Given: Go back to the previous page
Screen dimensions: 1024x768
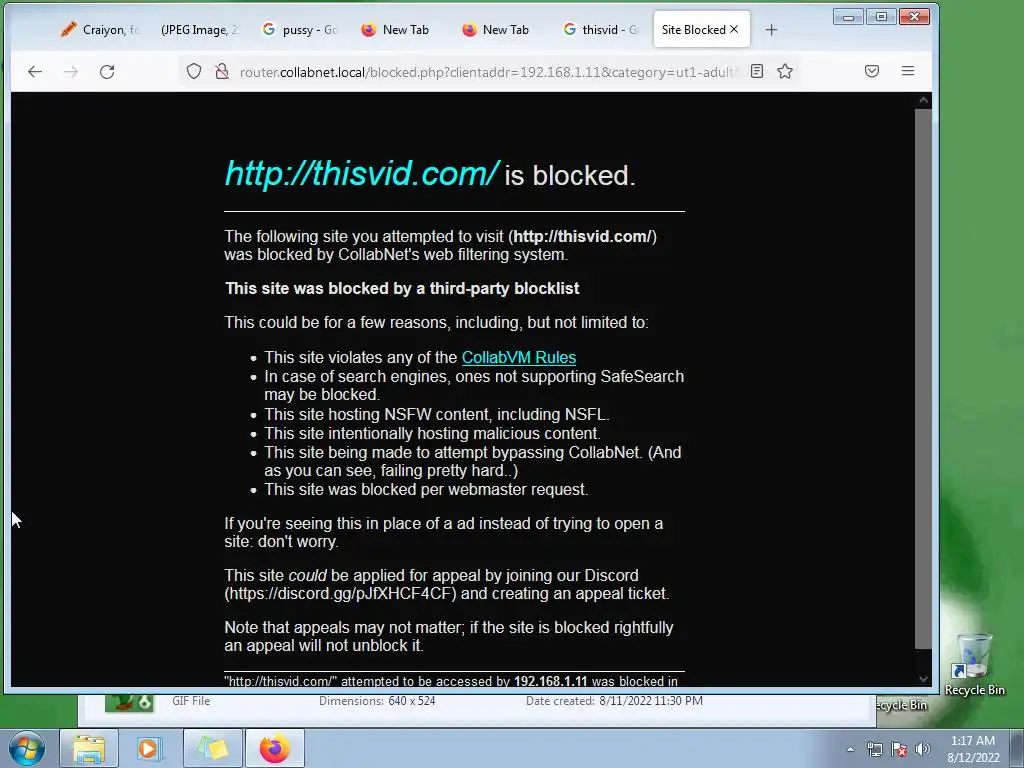Looking at the screenshot, I should coord(35,72).
